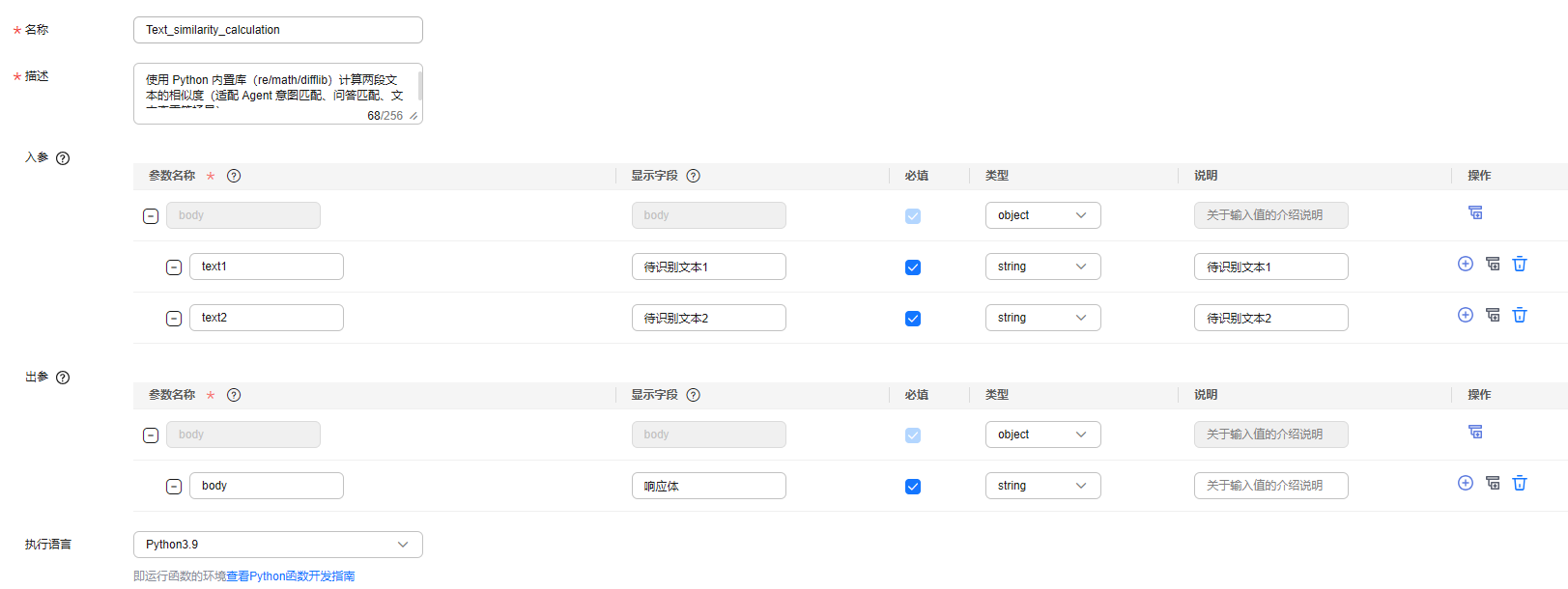1568x589 pixels.
Task: Click the 说明 field for output body
Action: pyautogui.click(x=1270, y=486)
